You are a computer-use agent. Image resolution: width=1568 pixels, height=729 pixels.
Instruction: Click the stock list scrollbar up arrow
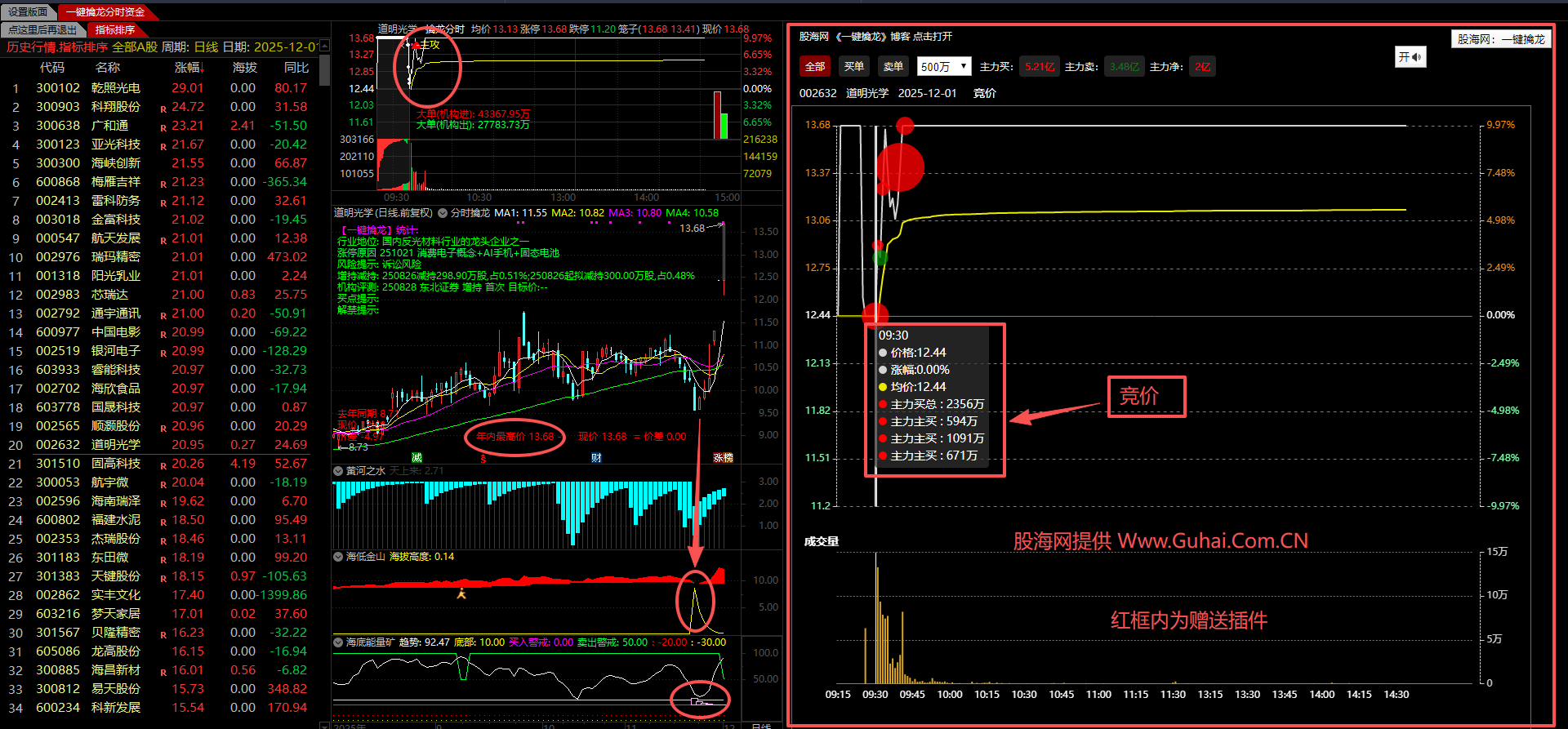point(324,47)
